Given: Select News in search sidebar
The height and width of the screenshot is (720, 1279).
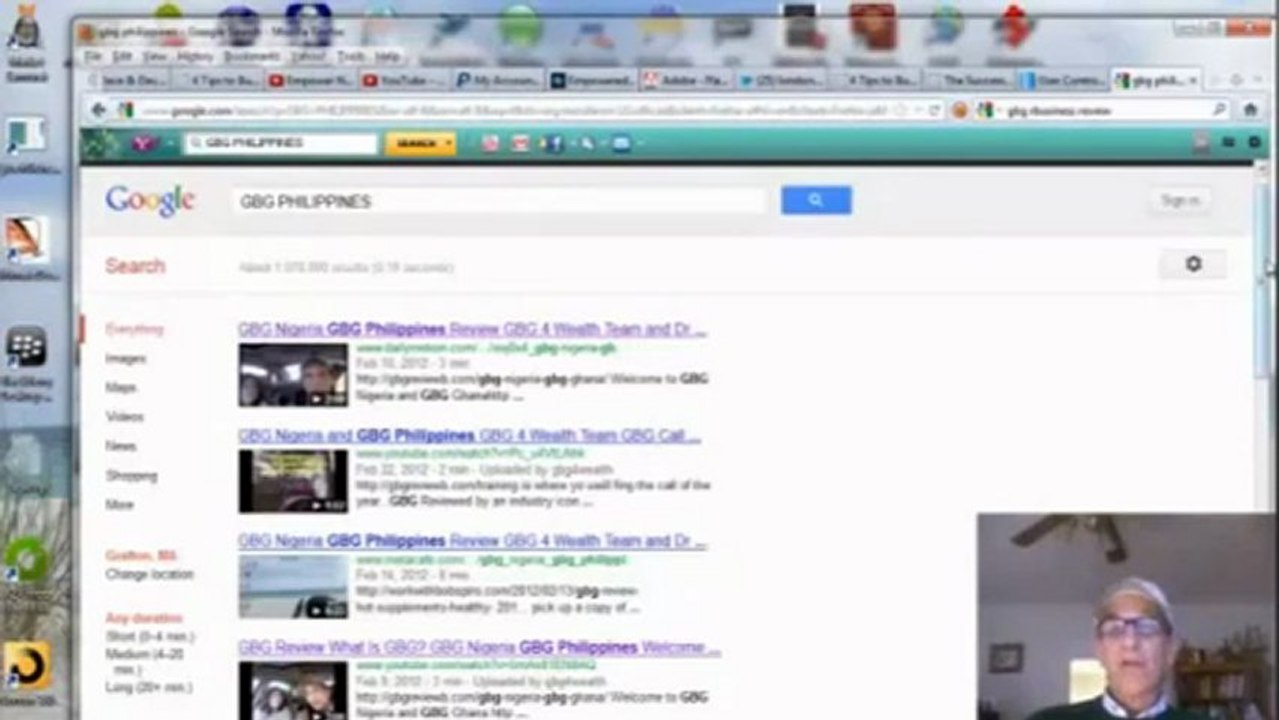Looking at the screenshot, I should coord(120,446).
